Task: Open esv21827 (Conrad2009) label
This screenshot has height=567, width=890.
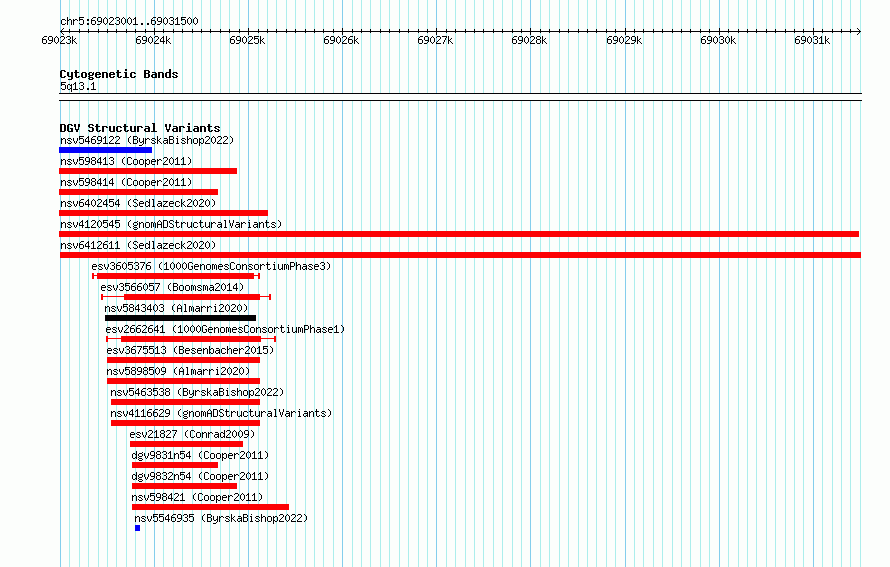Action: 192,434
